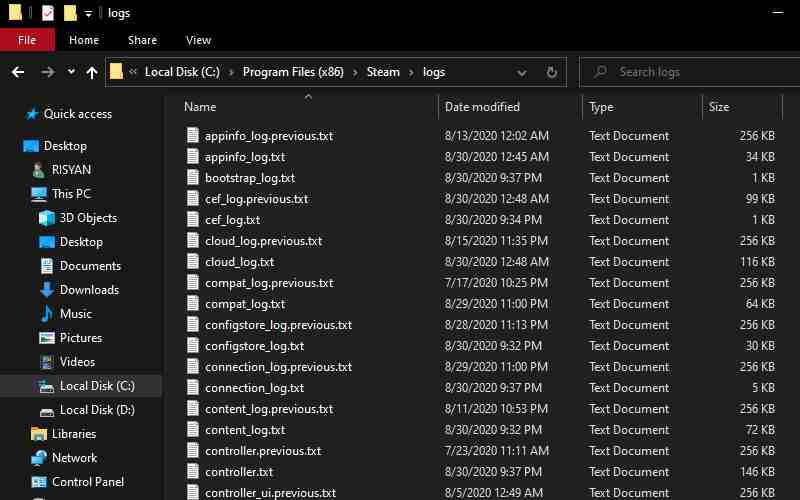
Task: Select file compat_log.previous.txt
Action: [269, 283]
